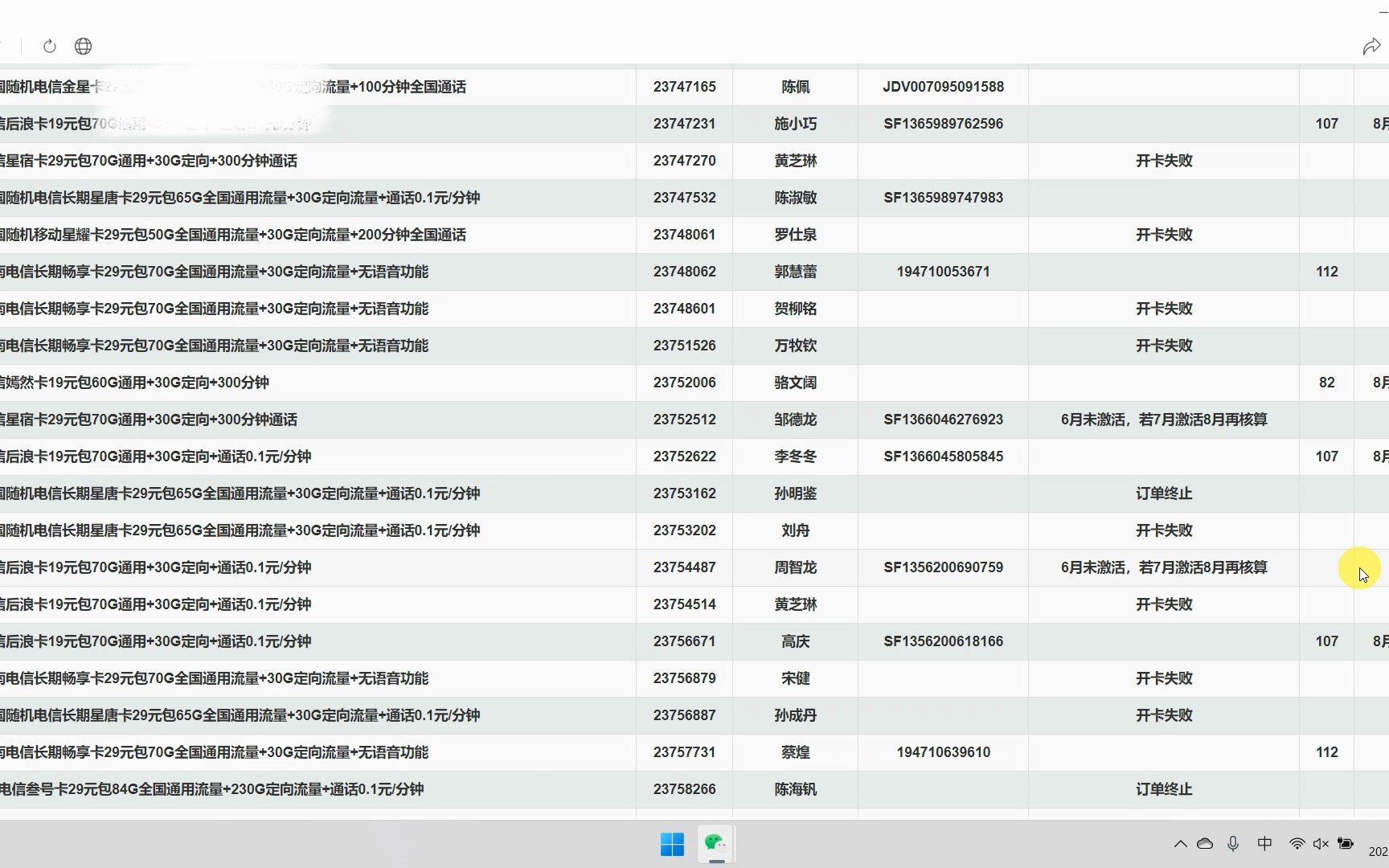Select tracking number SF1366046276923
The image size is (1389, 868).
click(x=944, y=420)
